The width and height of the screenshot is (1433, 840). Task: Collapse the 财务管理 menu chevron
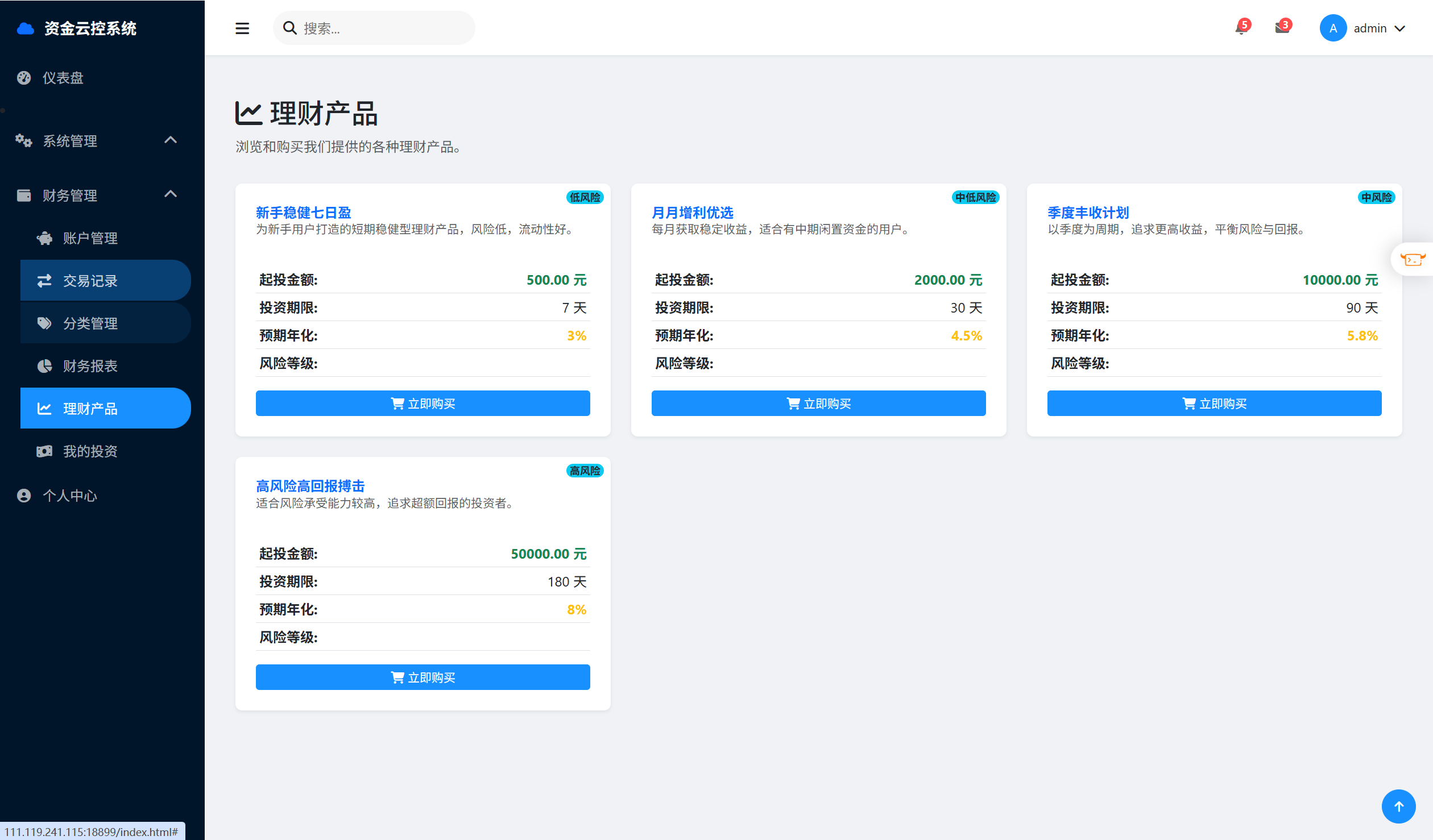pyautogui.click(x=171, y=194)
